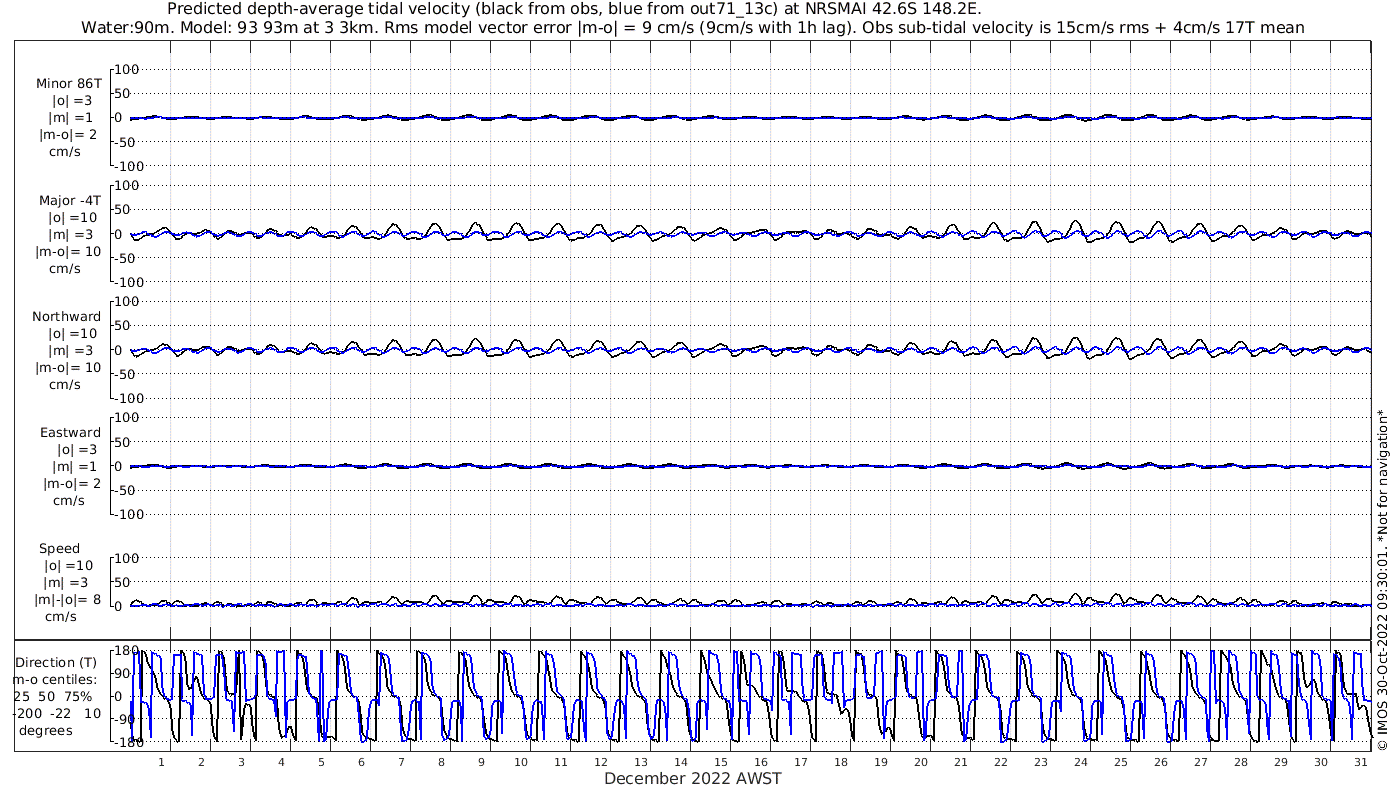
Task: Click the '25 50 75%' centile header
Action: [53, 697]
